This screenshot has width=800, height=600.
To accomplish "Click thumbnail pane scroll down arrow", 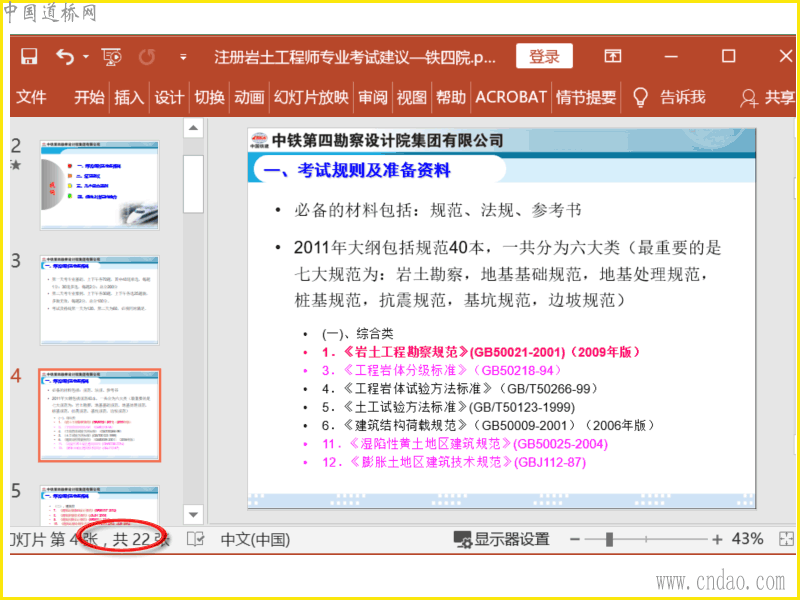I will point(193,514).
